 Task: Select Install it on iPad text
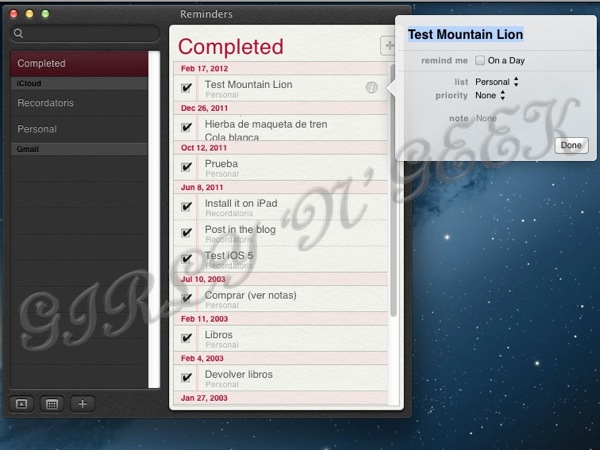(x=241, y=204)
